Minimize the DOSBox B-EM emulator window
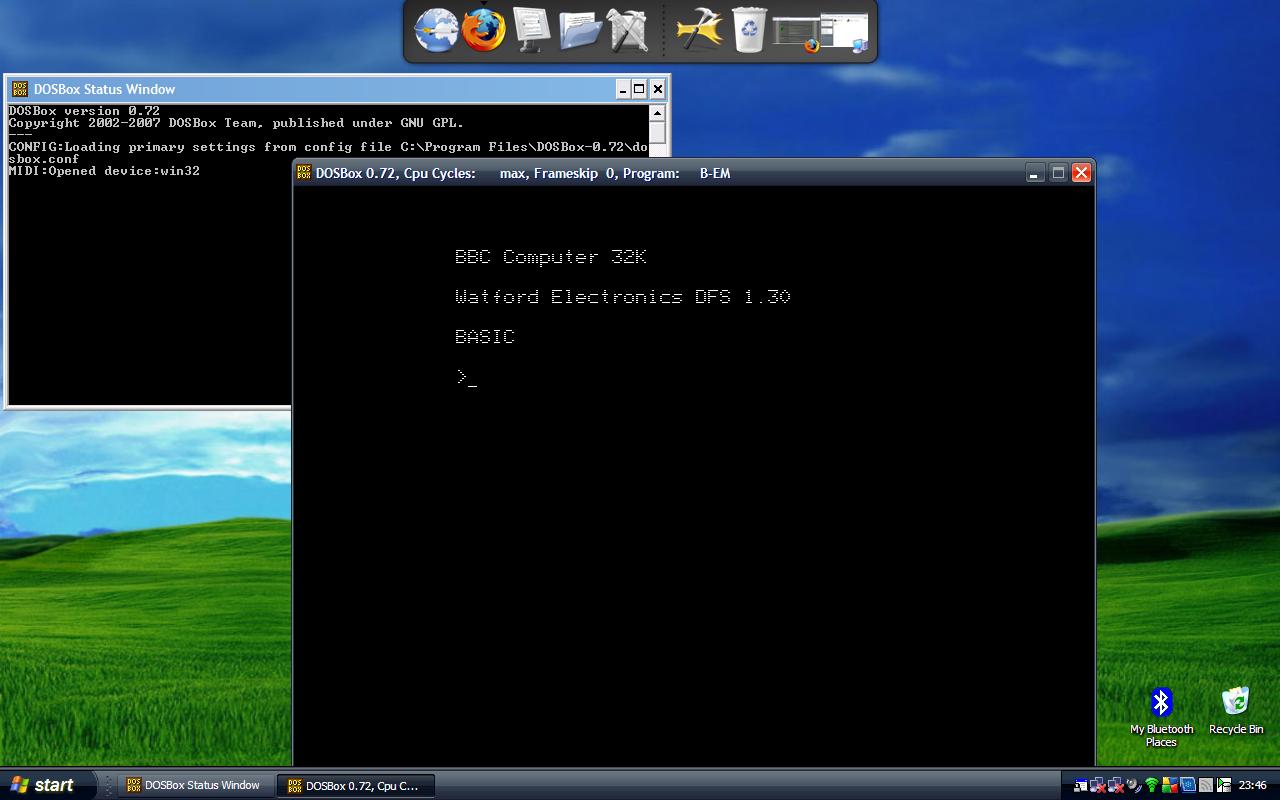The height and width of the screenshot is (800, 1280). click(1036, 173)
